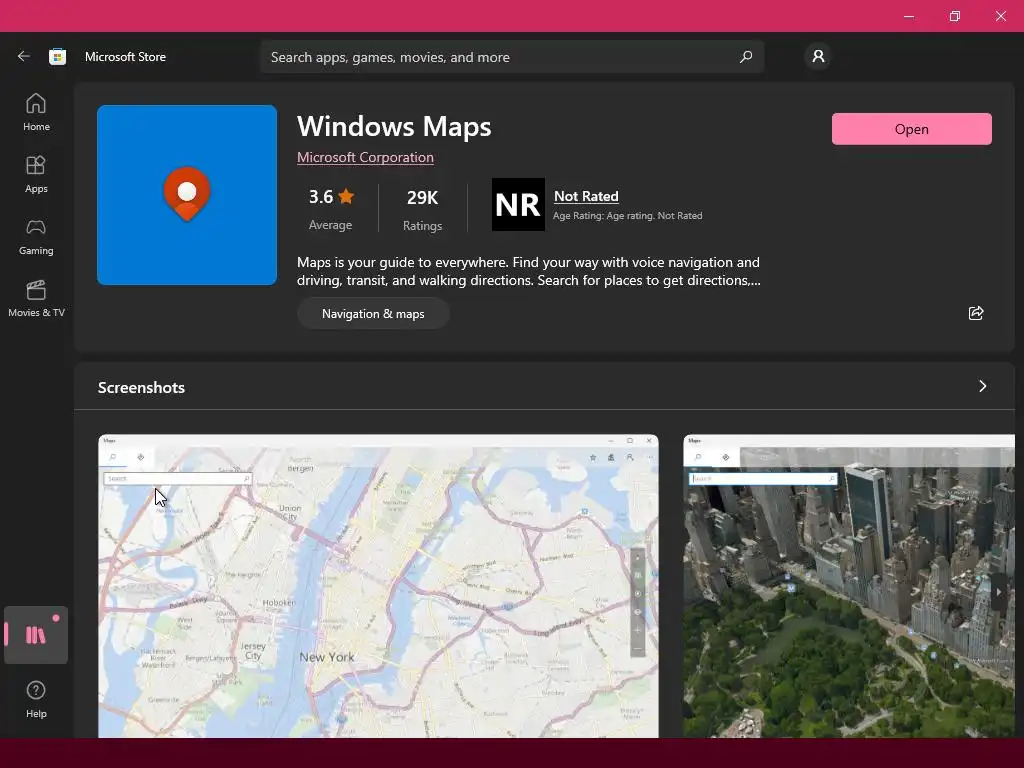
Task: Click the Screenshots heading
Action: (x=141, y=387)
